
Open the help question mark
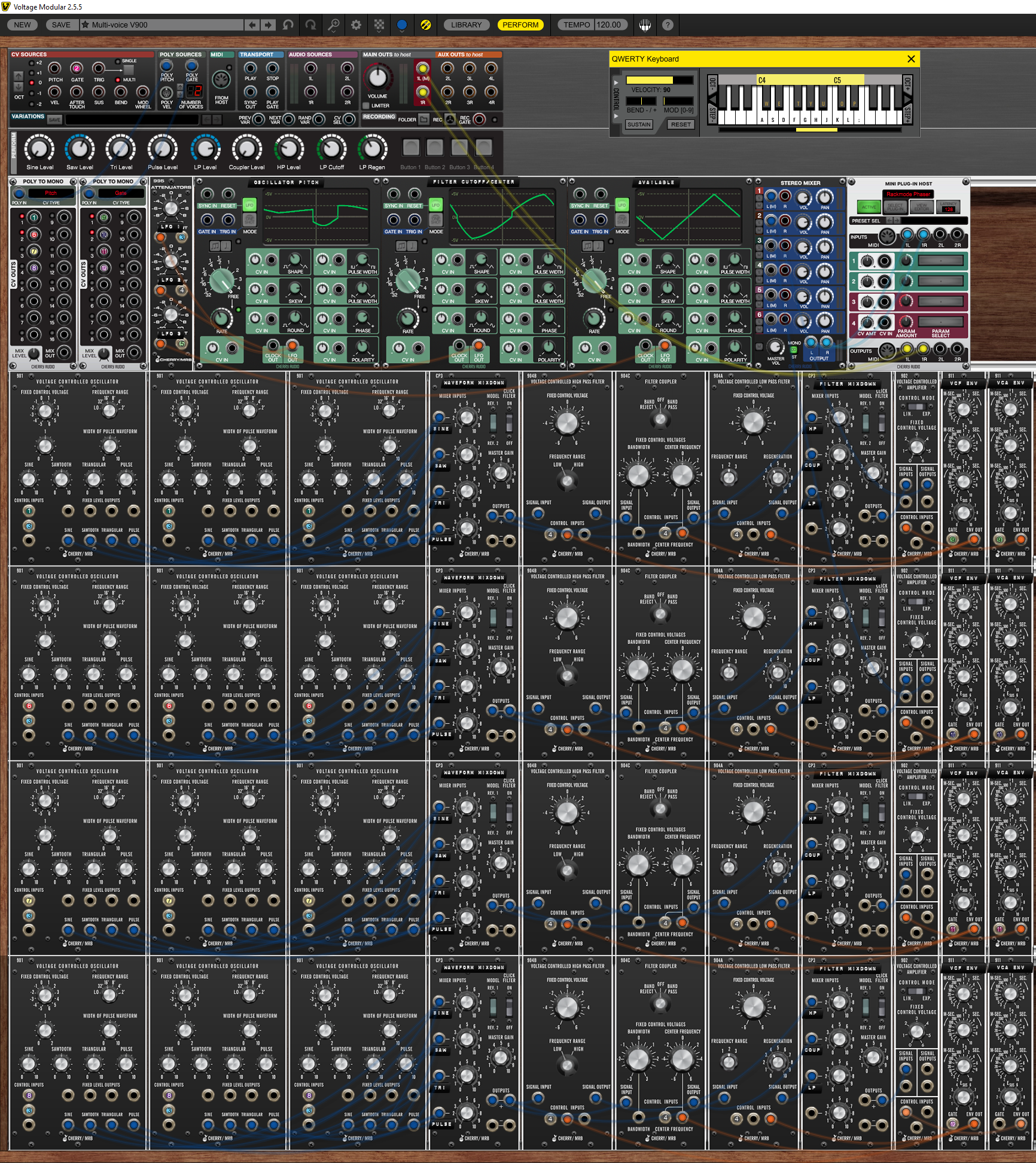(668, 25)
